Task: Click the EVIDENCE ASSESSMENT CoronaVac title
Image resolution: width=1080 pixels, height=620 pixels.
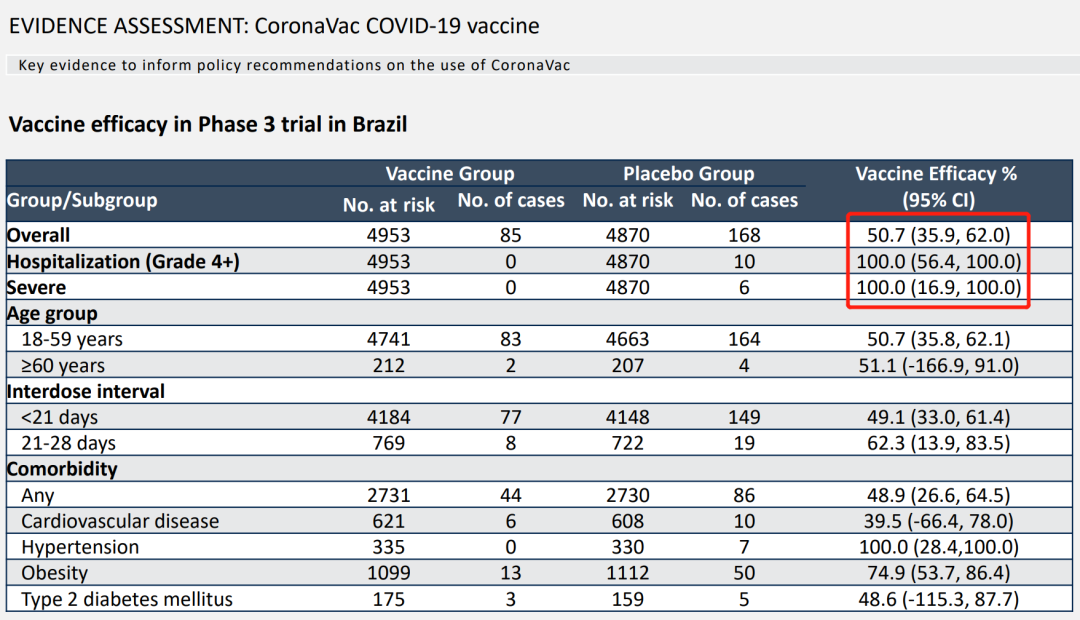Action: coord(274,26)
